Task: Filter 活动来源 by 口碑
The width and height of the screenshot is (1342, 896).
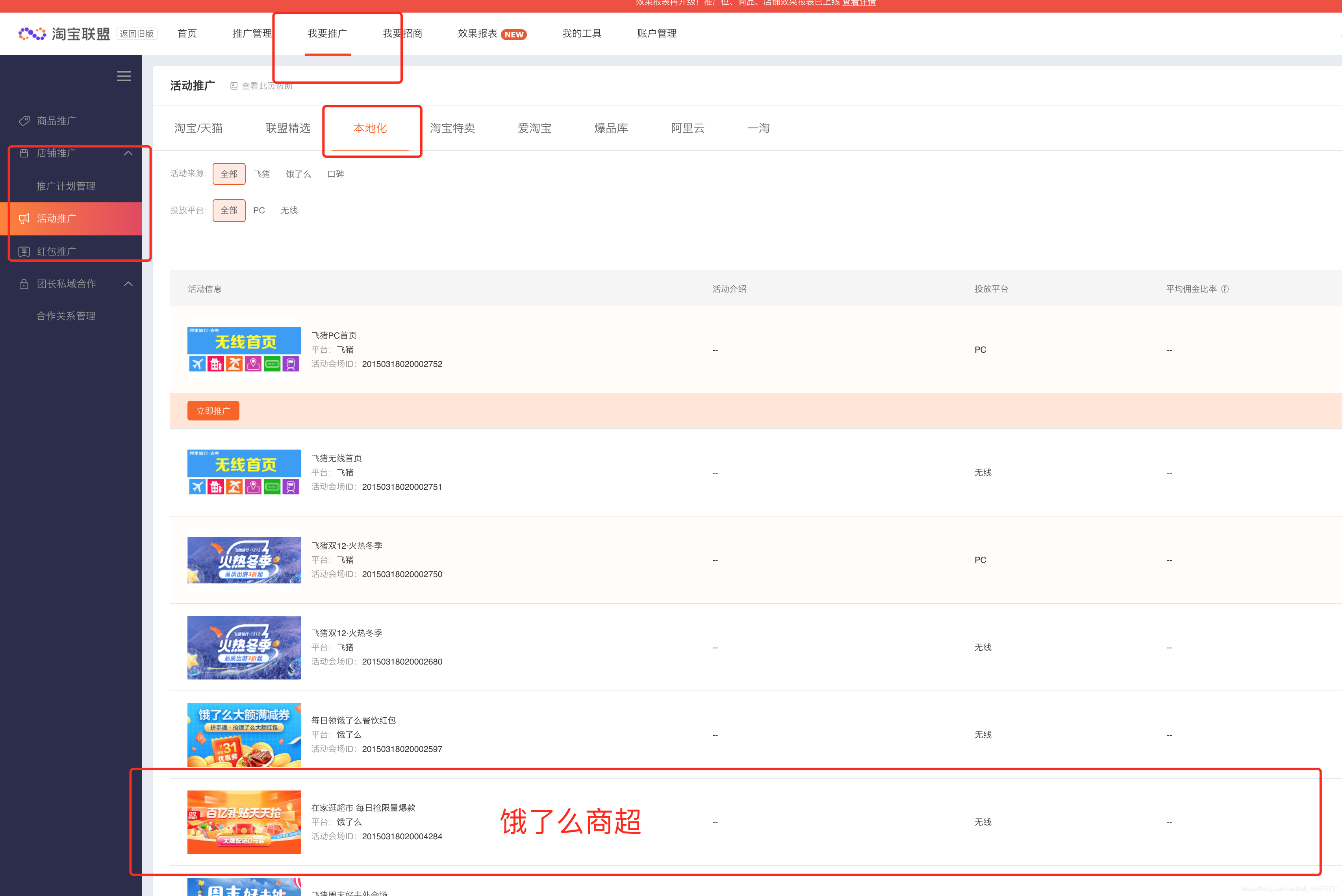Action: pyautogui.click(x=335, y=174)
